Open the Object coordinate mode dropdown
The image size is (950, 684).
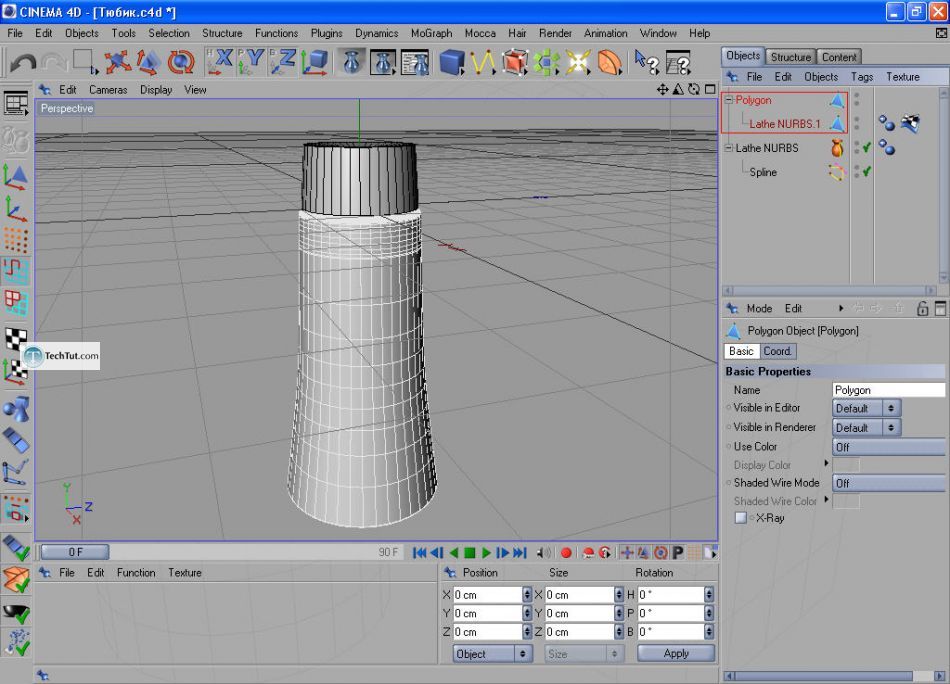coord(493,654)
